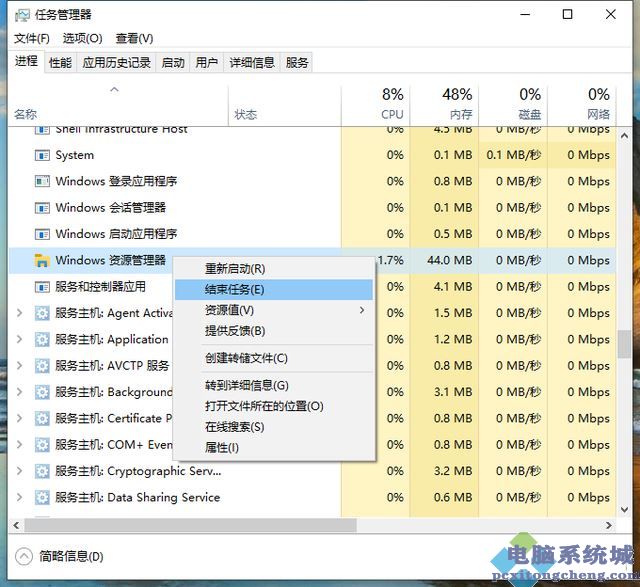Select the Windows 会话管理器 process row
The height and width of the screenshot is (587, 640).
tap(312, 208)
